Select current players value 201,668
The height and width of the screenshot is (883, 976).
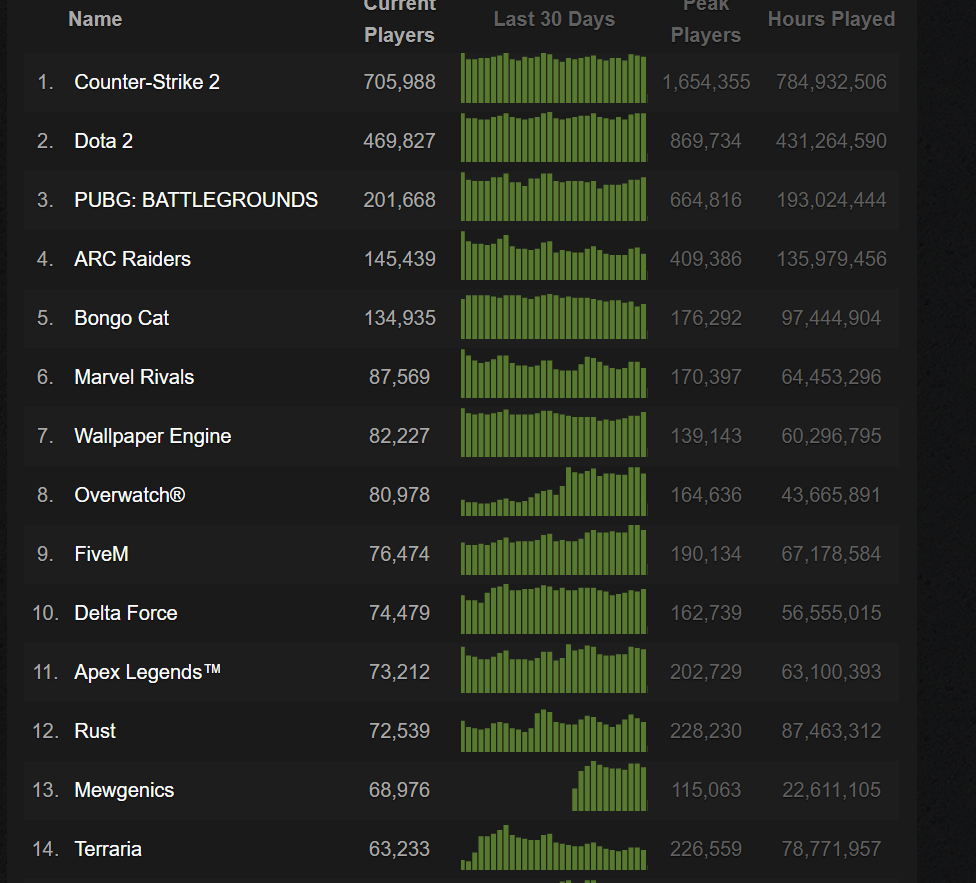[x=400, y=200]
